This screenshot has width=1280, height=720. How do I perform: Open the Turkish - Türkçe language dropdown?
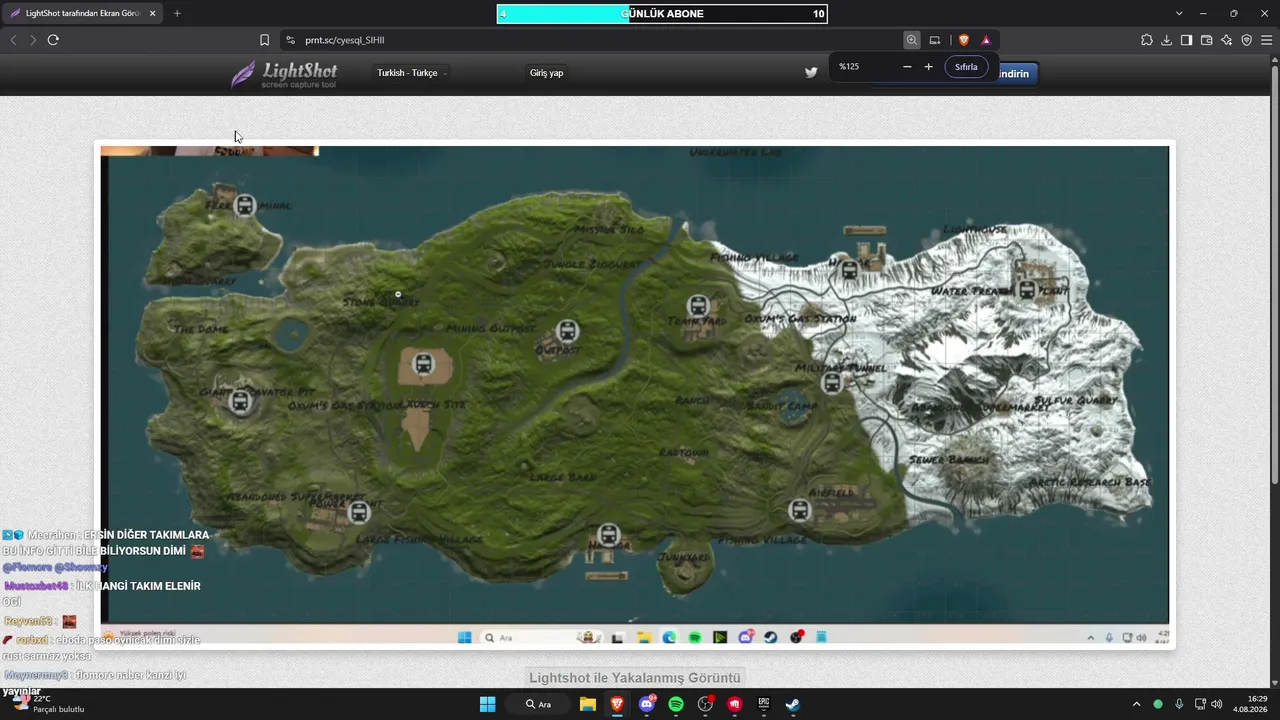[x=412, y=73]
